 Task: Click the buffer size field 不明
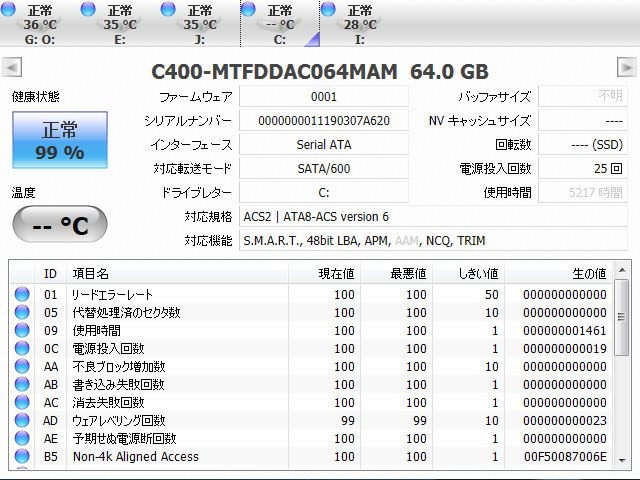(583, 97)
